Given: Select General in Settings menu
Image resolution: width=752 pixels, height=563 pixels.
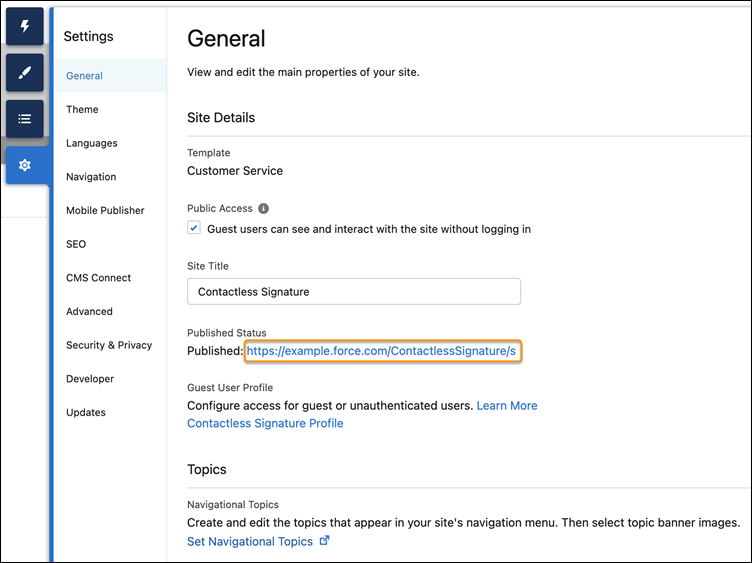Looking at the screenshot, I should click(x=84, y=76).
